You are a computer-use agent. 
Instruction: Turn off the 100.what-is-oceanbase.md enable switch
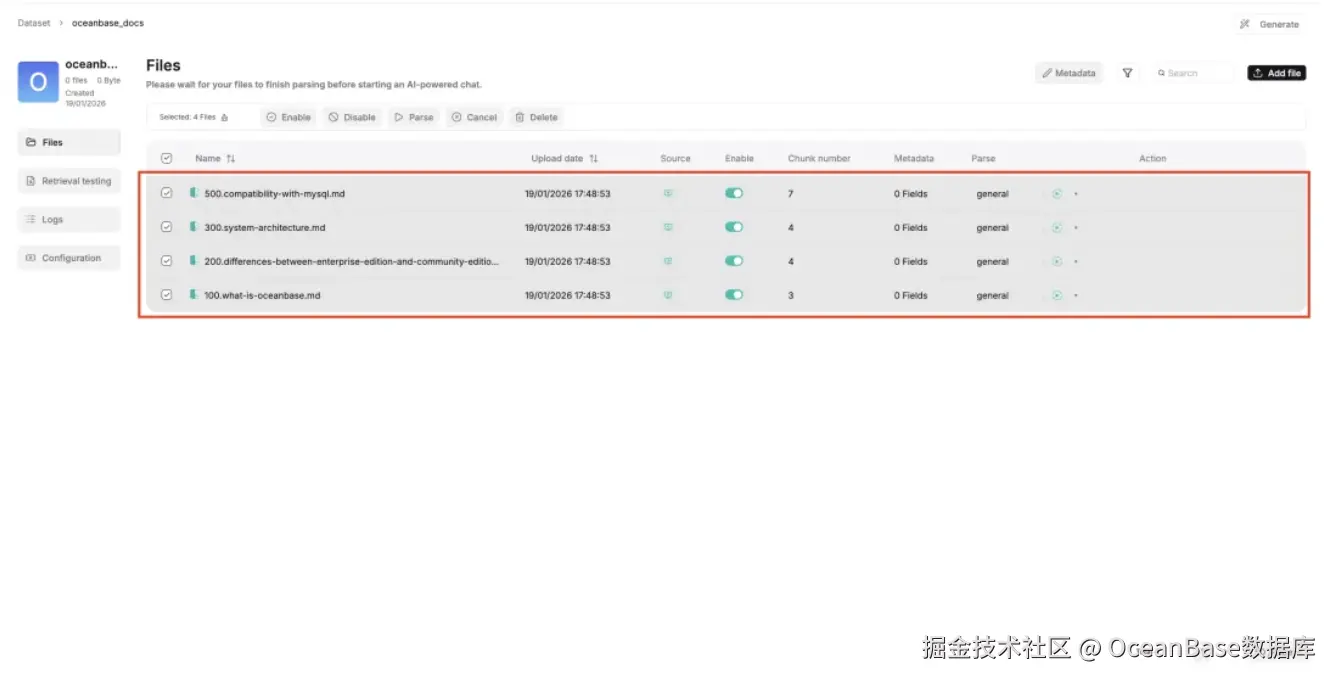point(734,296)
